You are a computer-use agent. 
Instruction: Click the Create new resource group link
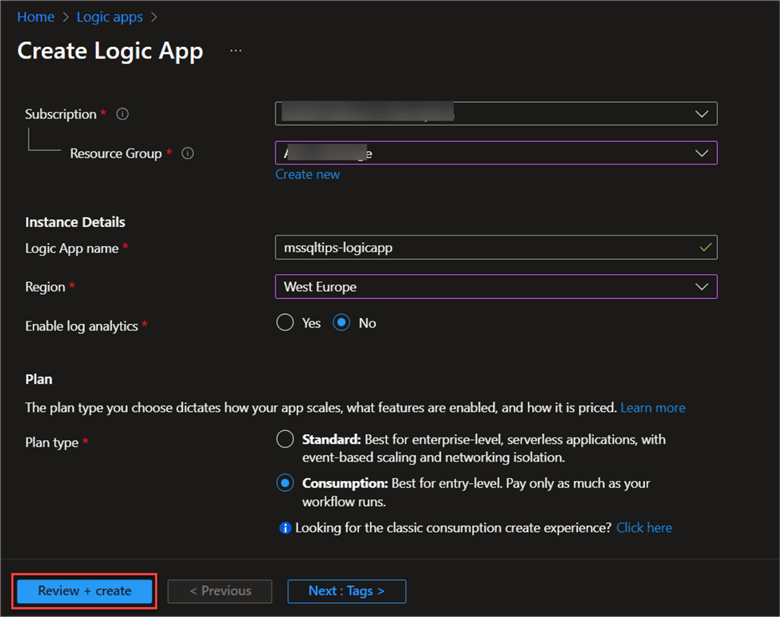click(307, 174)
